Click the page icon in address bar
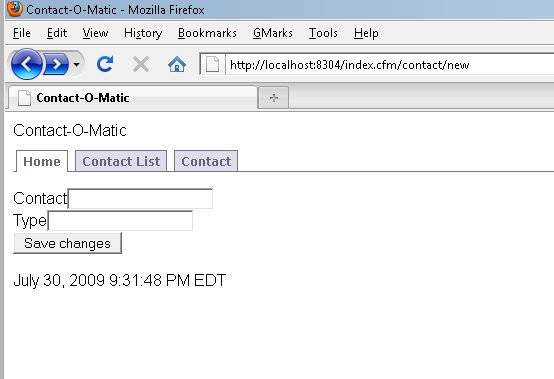This screenshot has height=379, width=554. click(x=213, y=64)
